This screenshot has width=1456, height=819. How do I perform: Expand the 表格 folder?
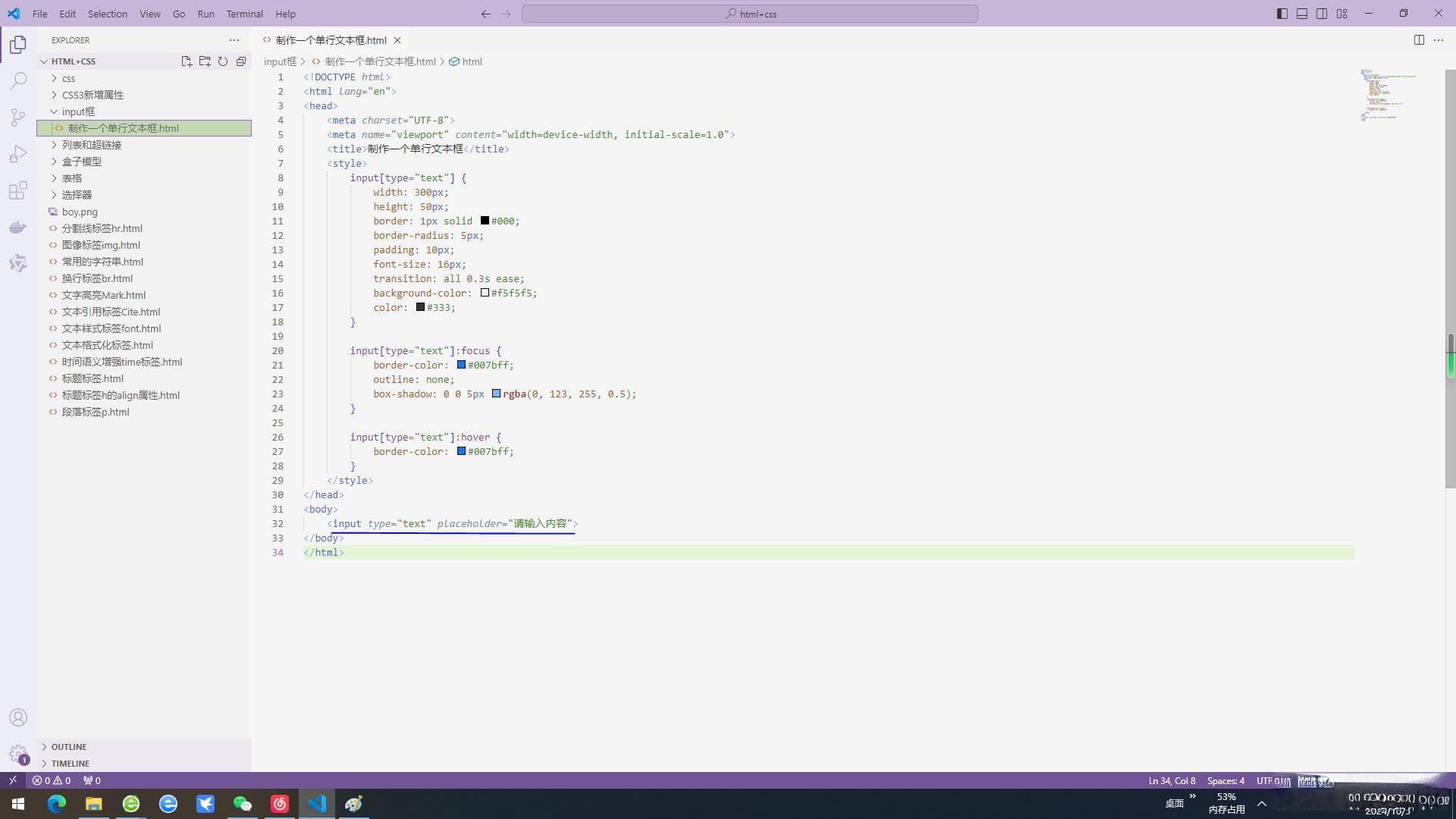(x=144, y=178)
